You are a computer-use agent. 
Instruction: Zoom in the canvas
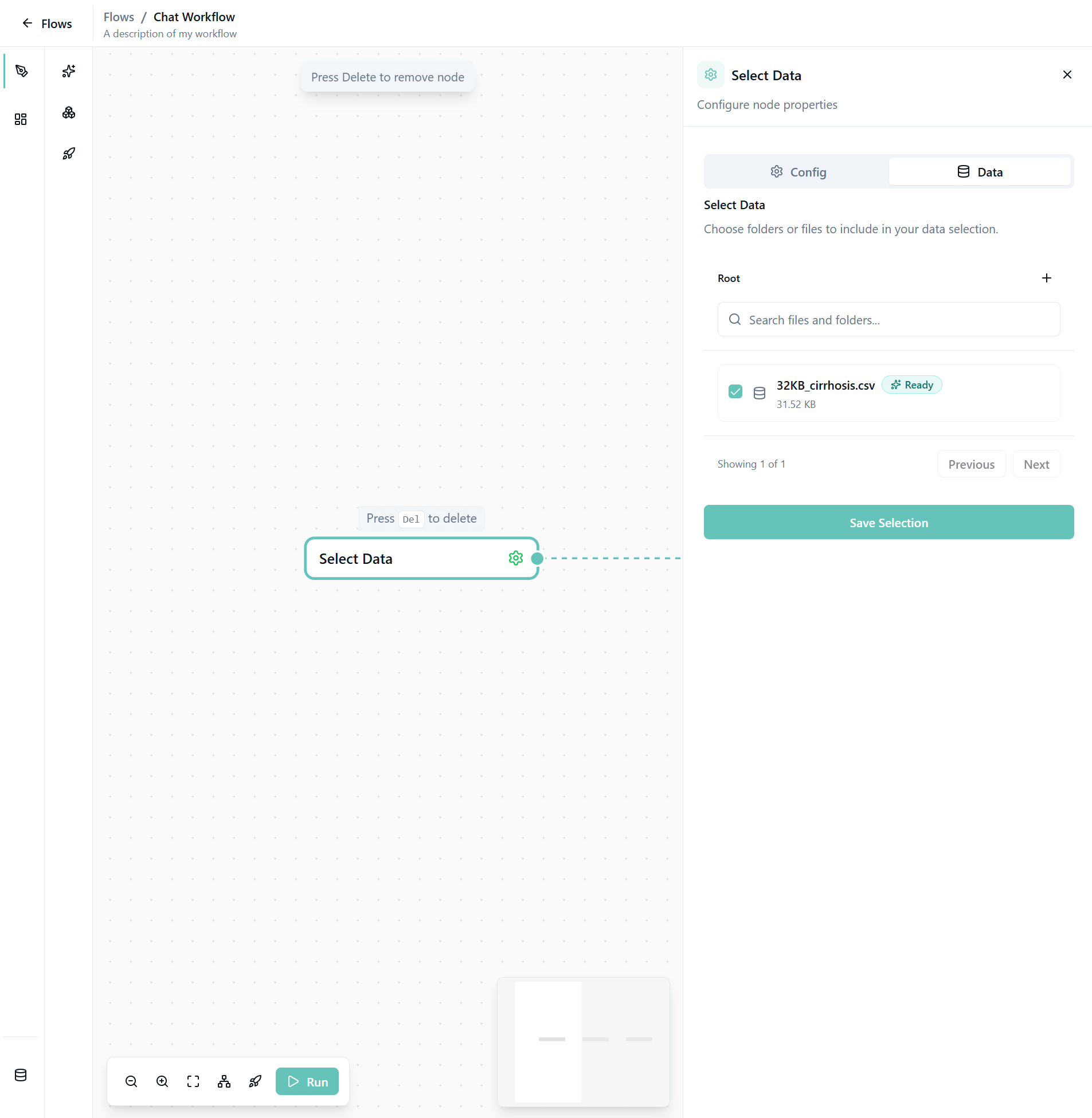pyautogui.click(x=162, y=1081)
